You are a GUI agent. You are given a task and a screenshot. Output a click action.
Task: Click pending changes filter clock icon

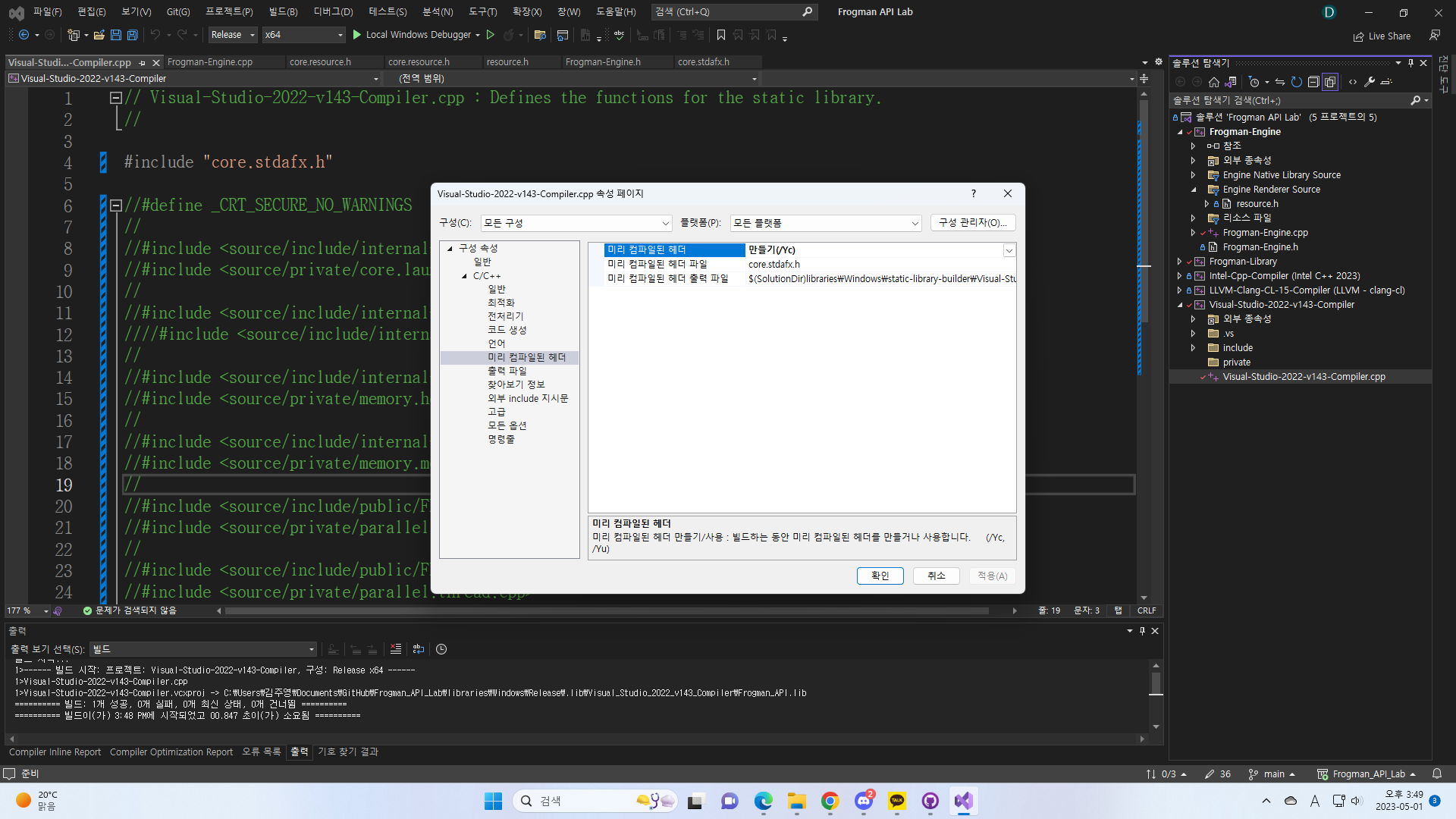click(1254, 82)
